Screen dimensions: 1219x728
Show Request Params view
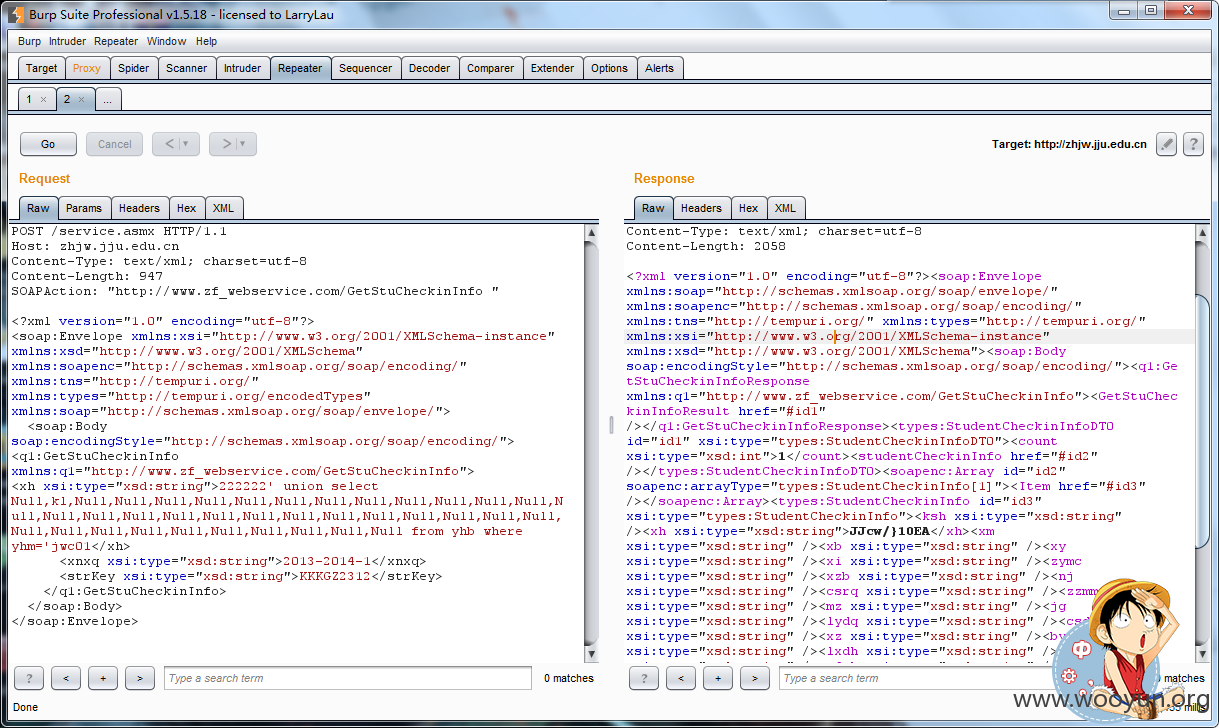tap(84, 208)
